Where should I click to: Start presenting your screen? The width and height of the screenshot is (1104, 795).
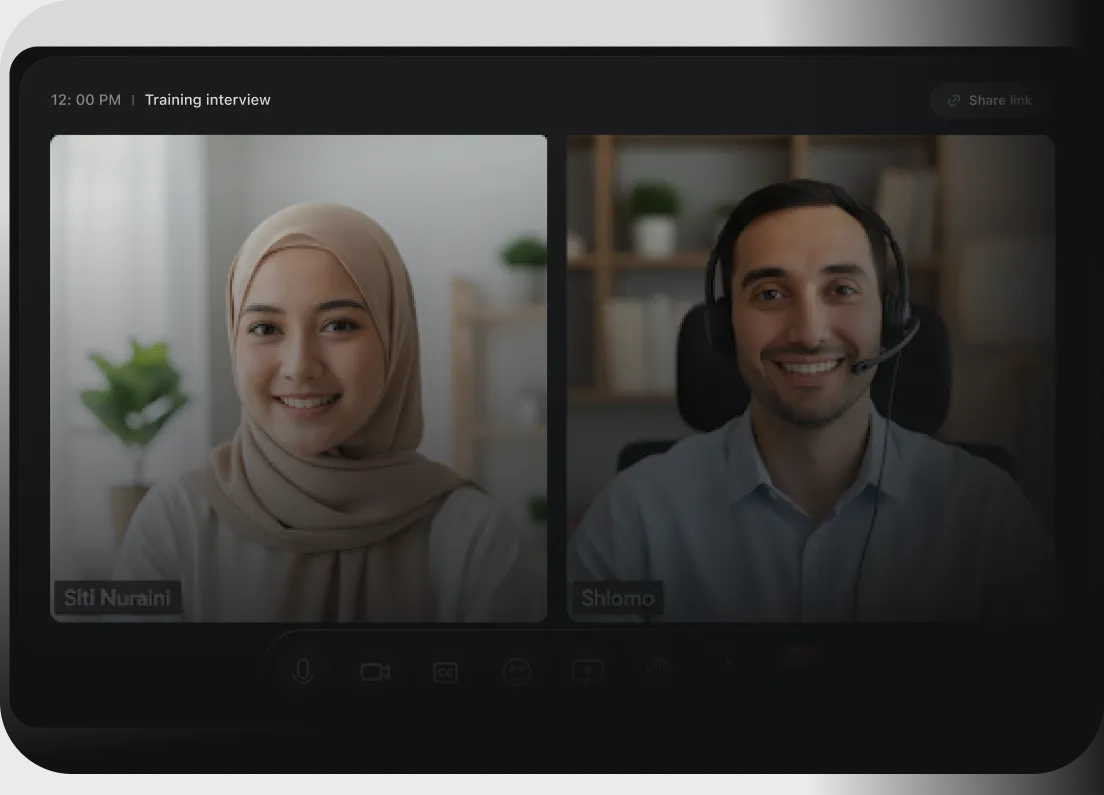(x=588, y=670)
